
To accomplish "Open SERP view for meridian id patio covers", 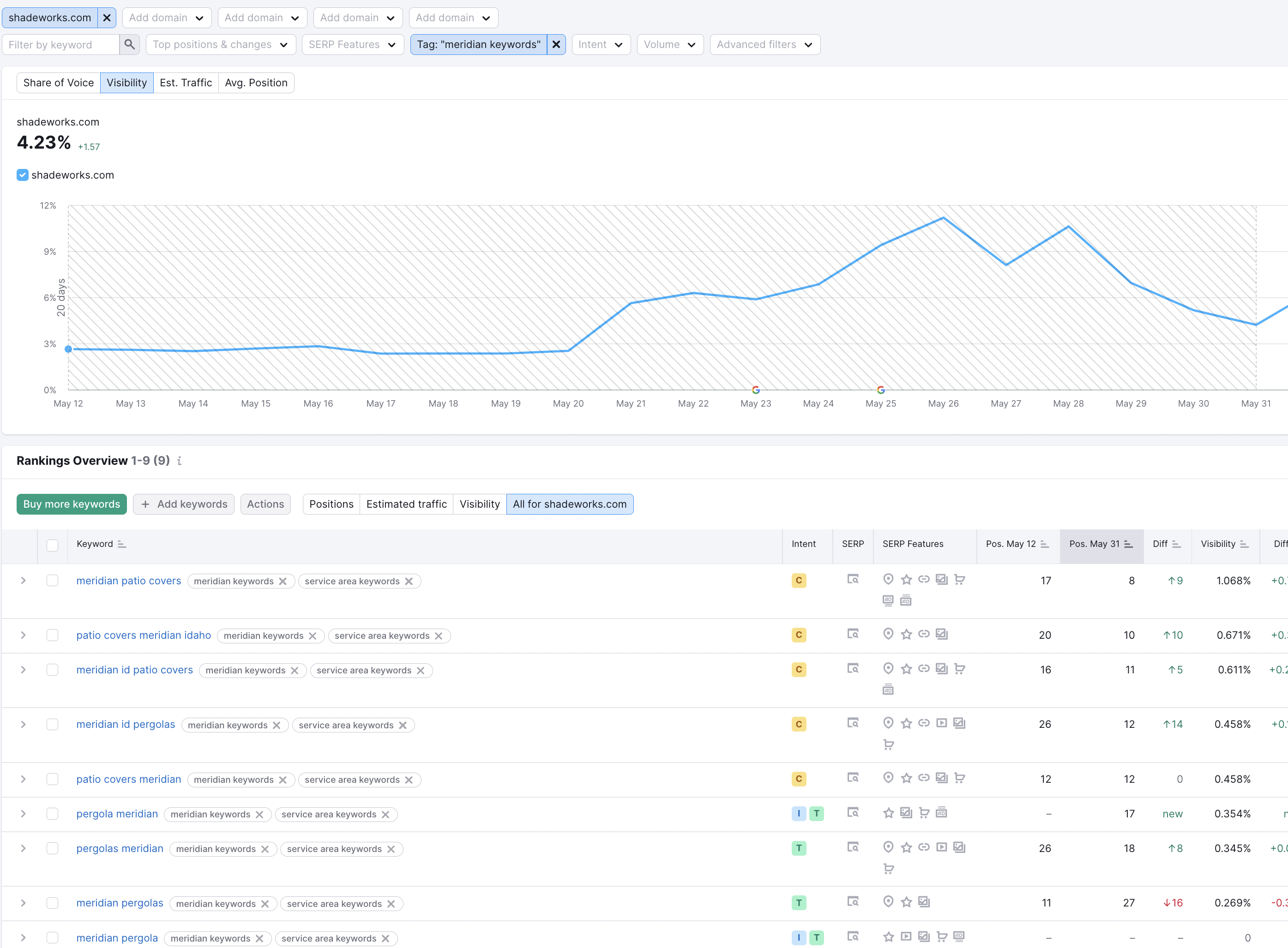I will point(853,668).
